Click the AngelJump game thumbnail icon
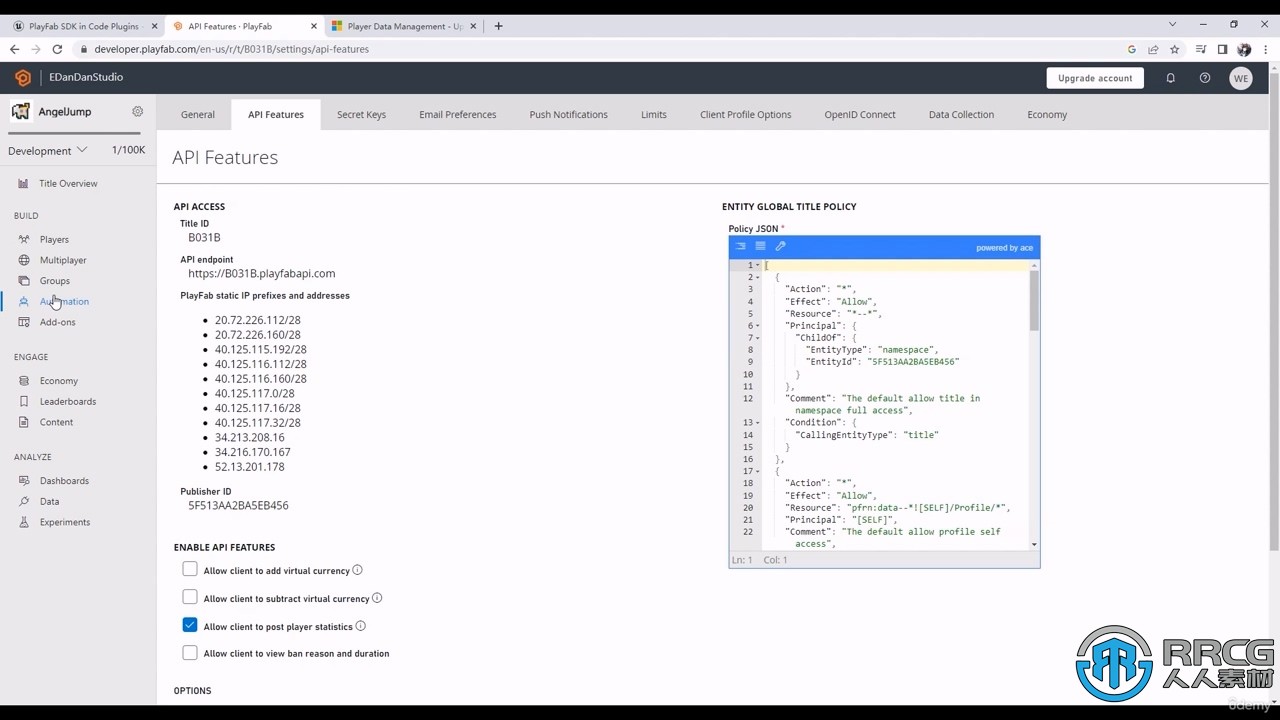 [x=20, y=111]
